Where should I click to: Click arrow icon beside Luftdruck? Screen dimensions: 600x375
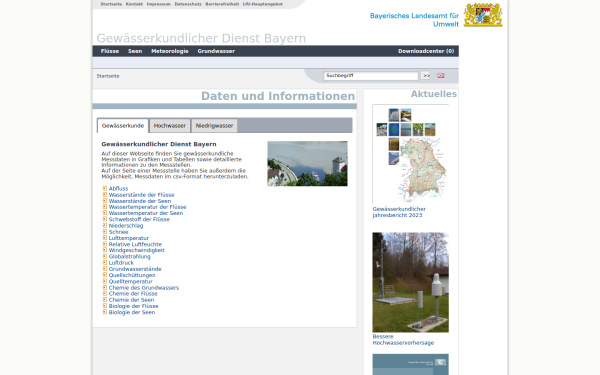[x=104, y=262]
